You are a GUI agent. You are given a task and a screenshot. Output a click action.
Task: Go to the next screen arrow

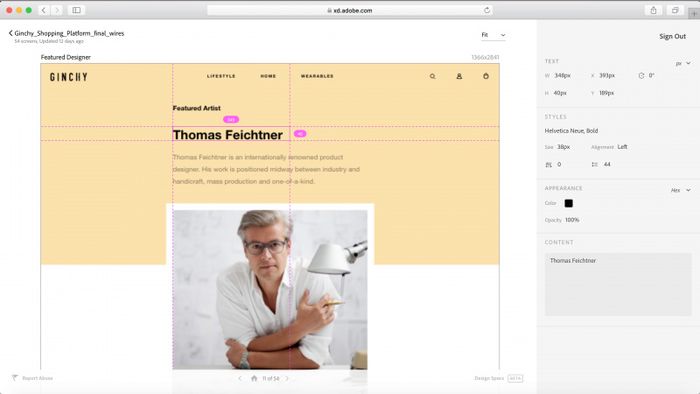click(287, 378)
